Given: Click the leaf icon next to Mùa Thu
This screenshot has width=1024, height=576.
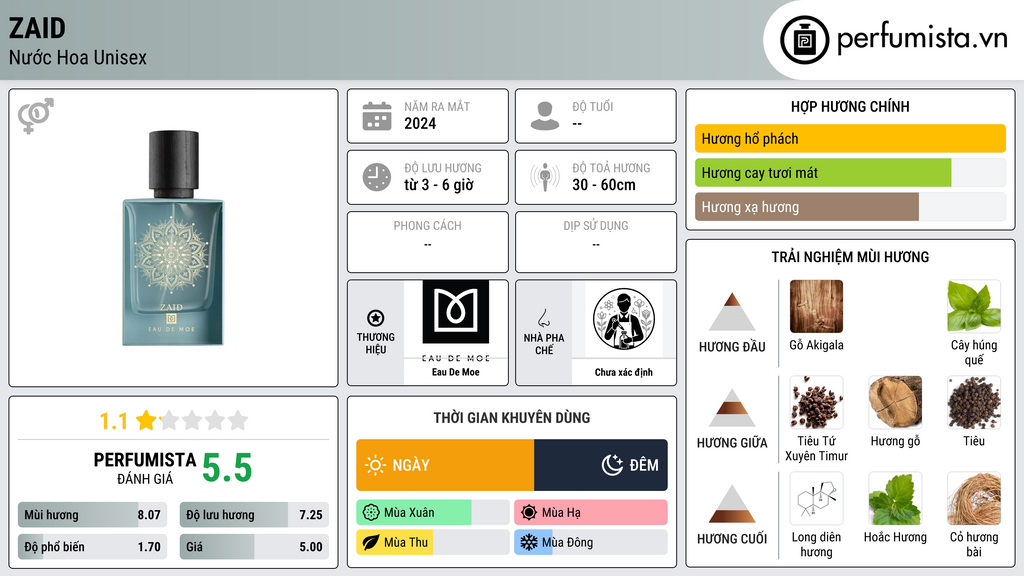Looking at the screenshot, I should click(x=371, y=543).
